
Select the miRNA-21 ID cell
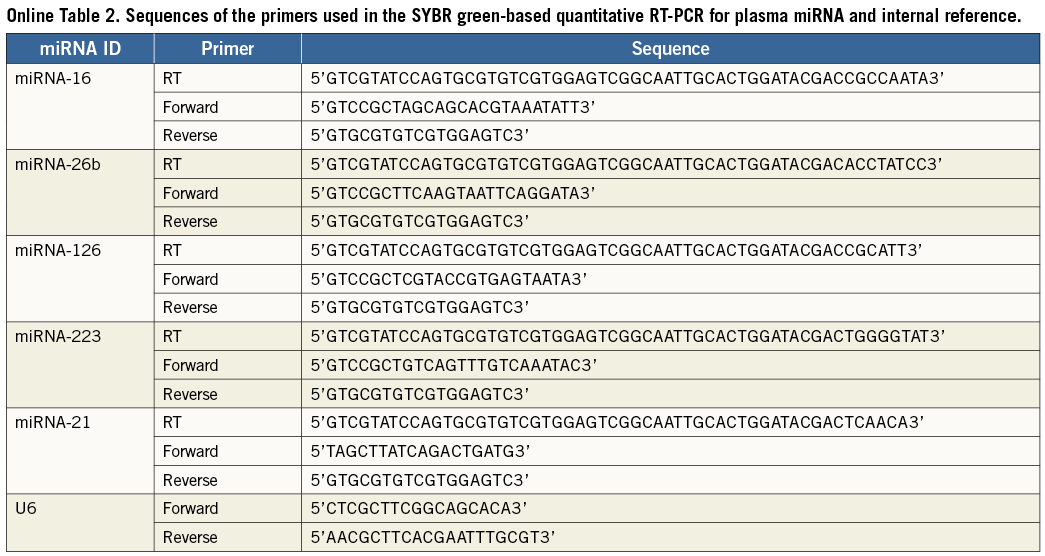pos(54,422)
